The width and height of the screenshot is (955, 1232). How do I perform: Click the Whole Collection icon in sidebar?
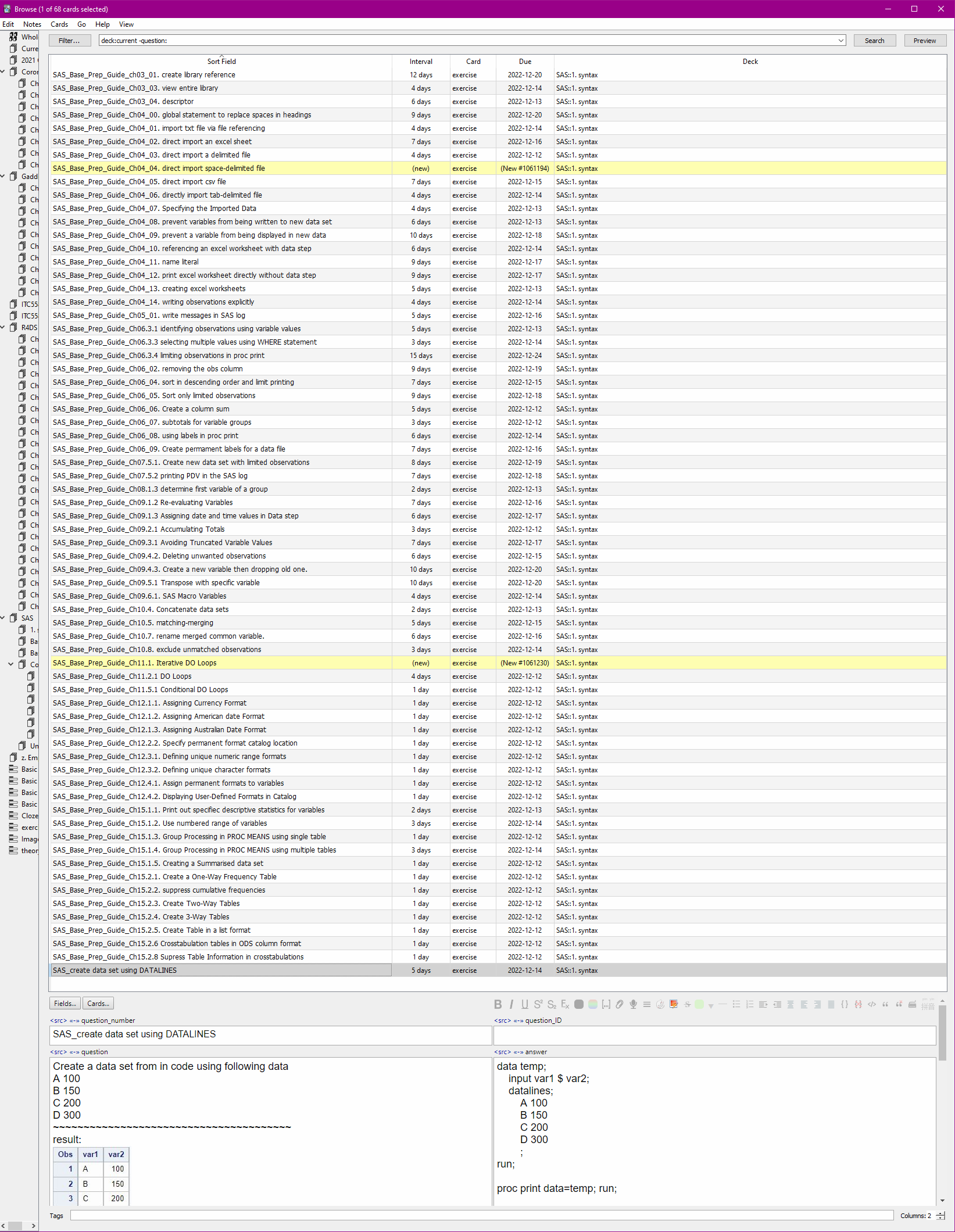pyautogui.click(x=13, y=37)
